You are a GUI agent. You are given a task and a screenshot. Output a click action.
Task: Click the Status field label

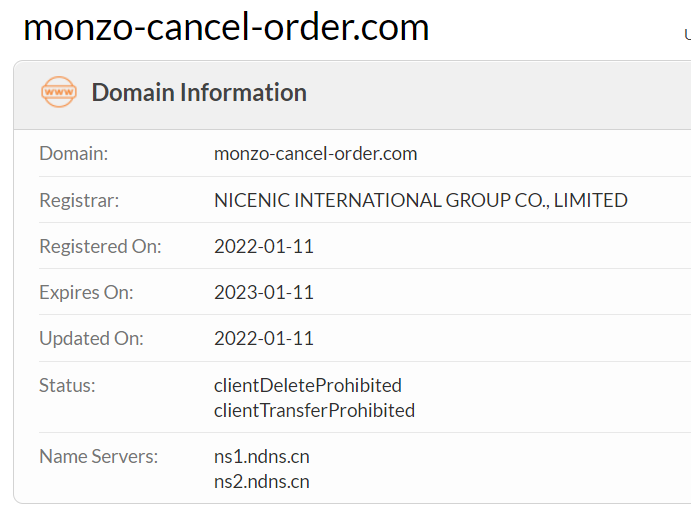pyautogui.click(x=67, y=385)
